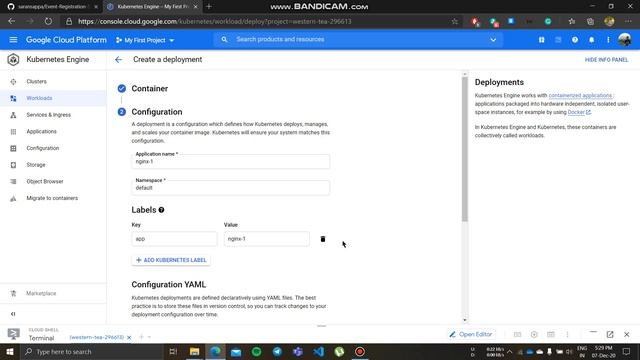
Task: Go back using Create a deployment arrow
Action: tap(118, 60)
